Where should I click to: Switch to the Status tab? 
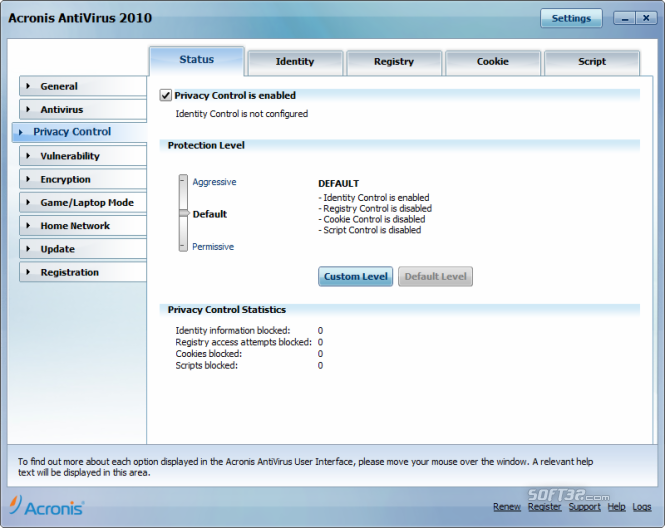(x=197, y=61)
